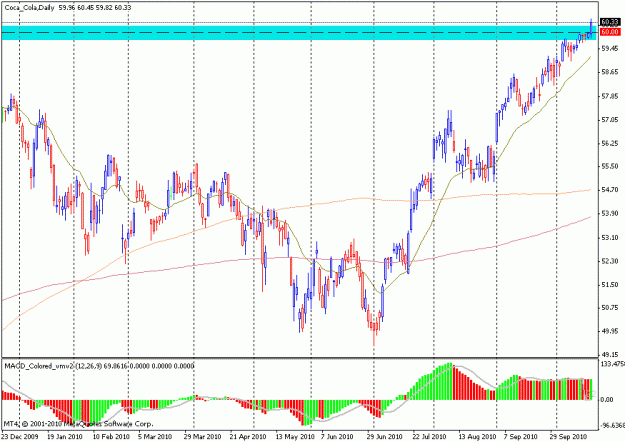Viewport: 625px width, 442px height.
Task: Click the 53.10 price axis label
Action: click(610, 238)
